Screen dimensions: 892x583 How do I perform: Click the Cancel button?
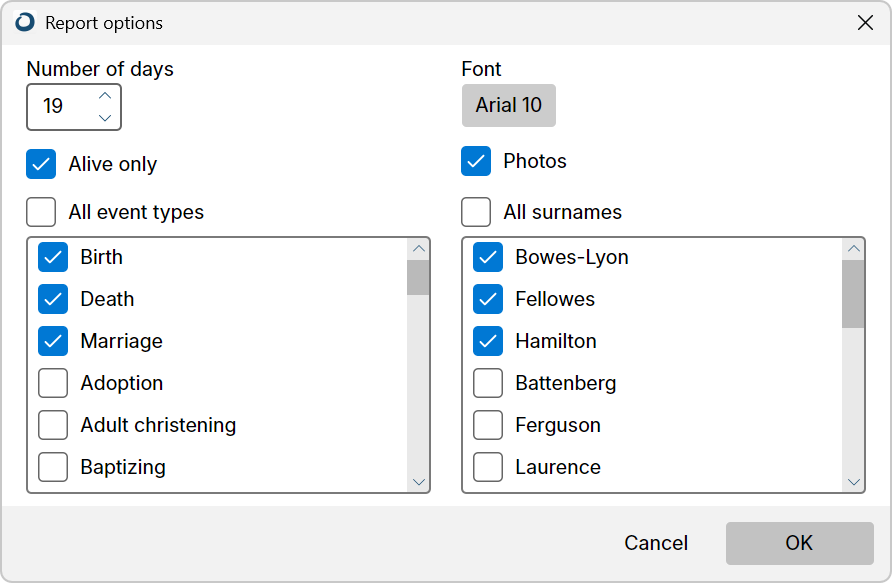[656, 543]
